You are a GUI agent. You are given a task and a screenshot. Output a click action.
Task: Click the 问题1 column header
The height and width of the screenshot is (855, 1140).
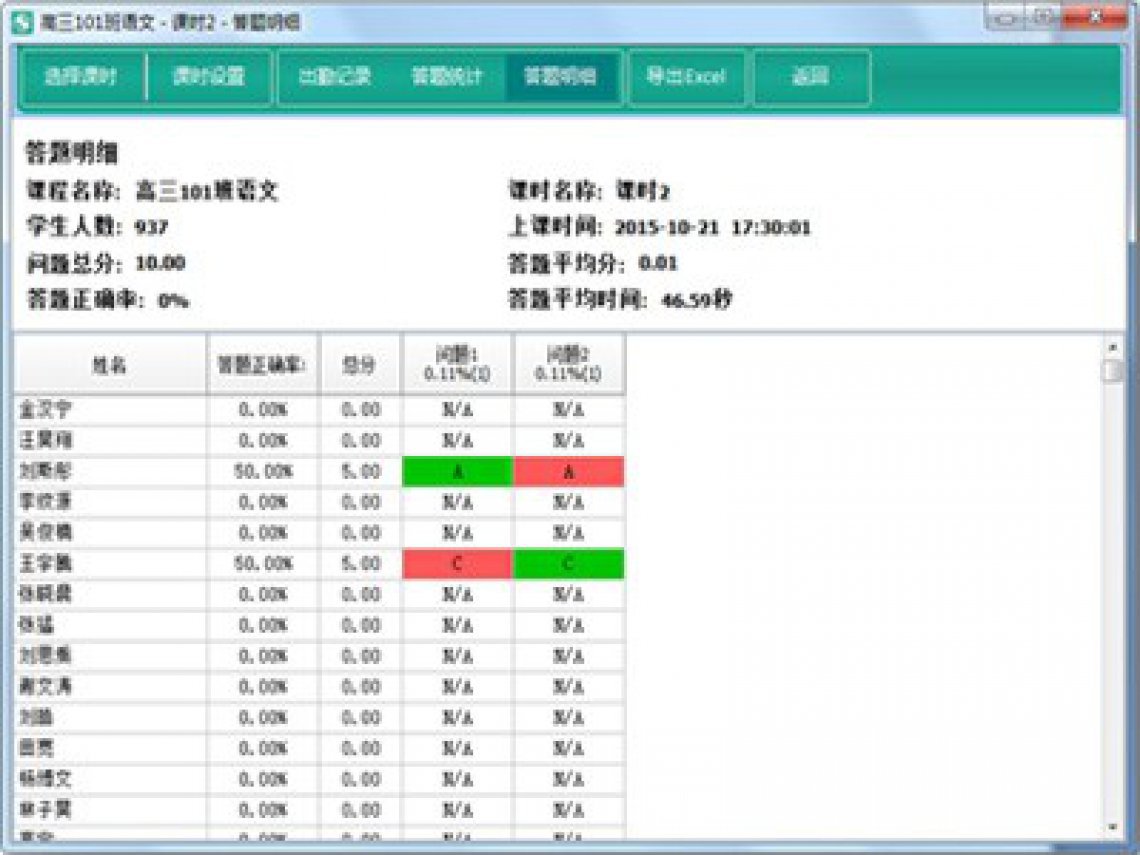(458, 366)
